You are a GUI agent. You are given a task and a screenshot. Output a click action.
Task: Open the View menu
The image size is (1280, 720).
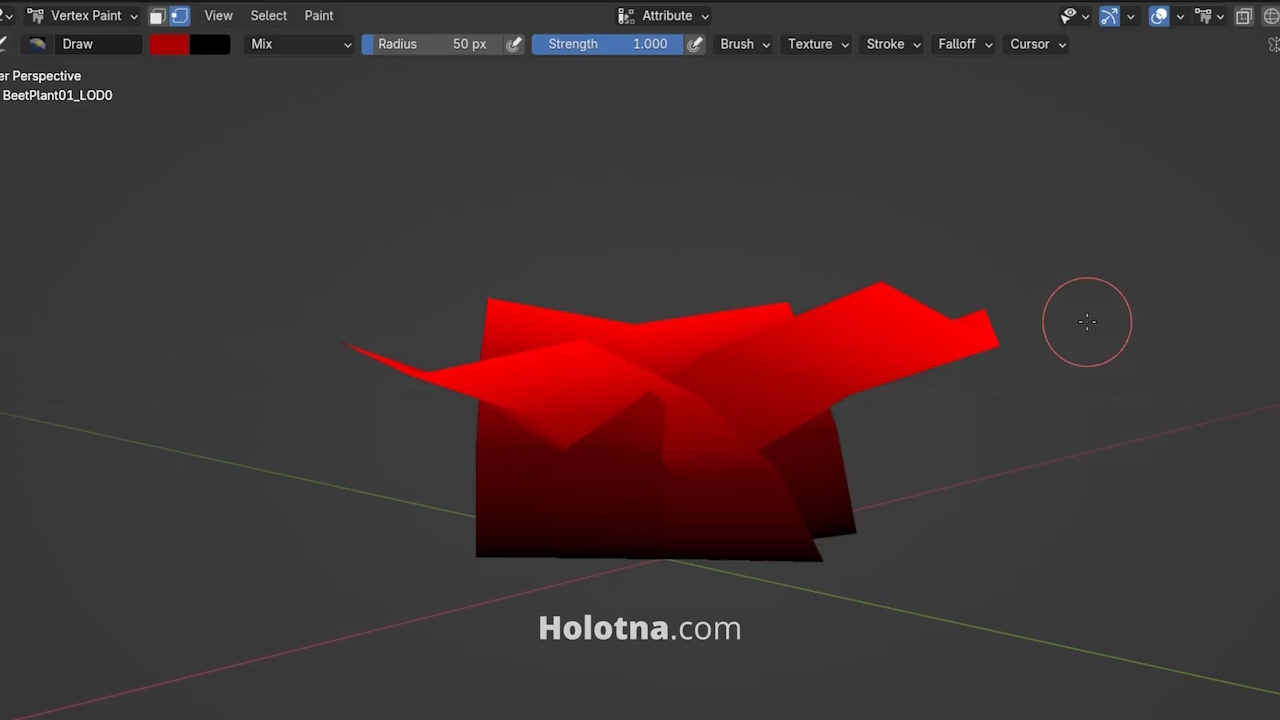point(218,16)
